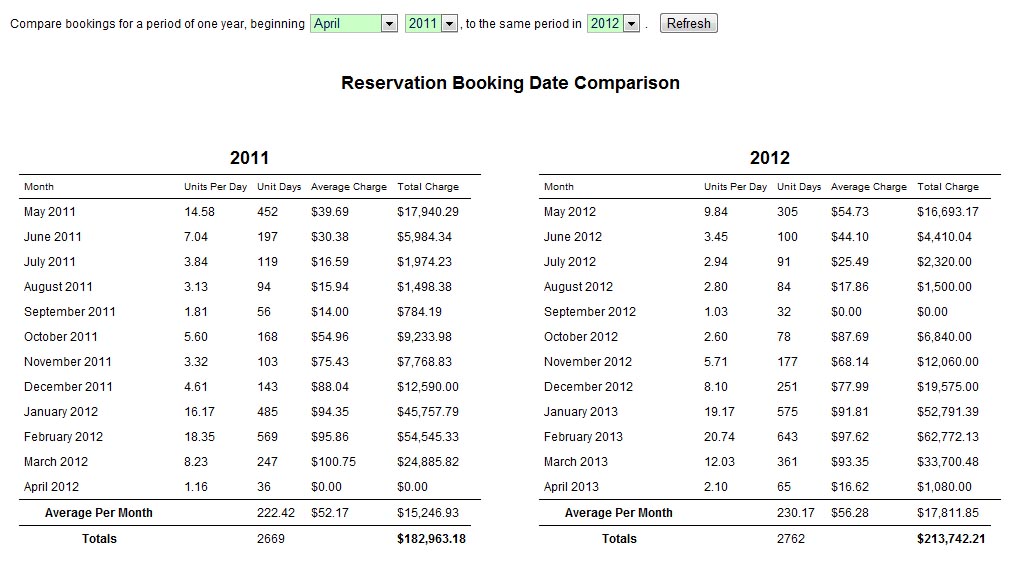Click Unit Days header in 2012 table
This screenshot has width=1011, height=576.
(798, 187)
